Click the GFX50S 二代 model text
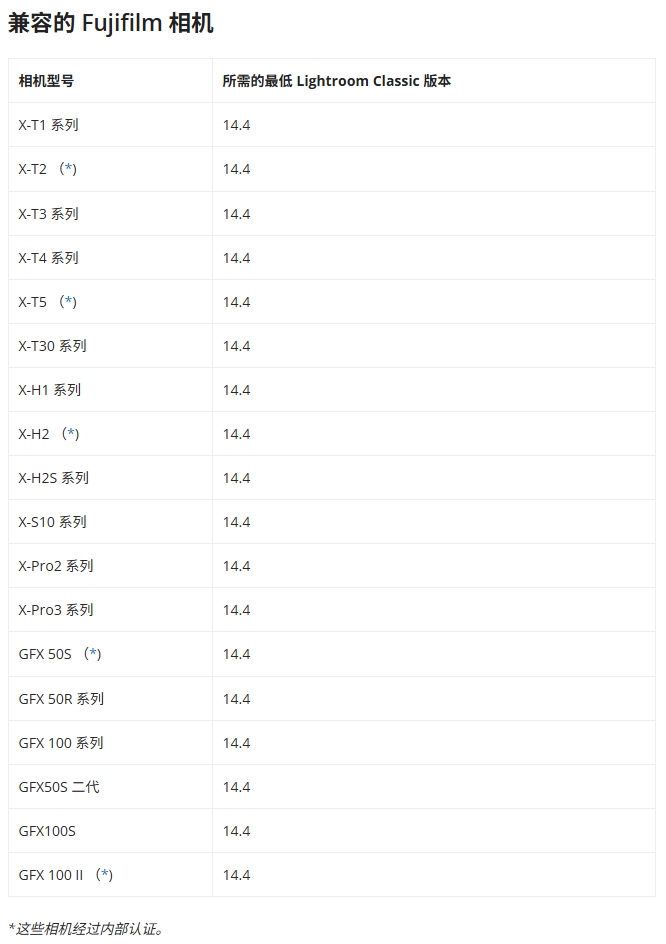This screenshot has height=944, width=666. tap(59, 787)
